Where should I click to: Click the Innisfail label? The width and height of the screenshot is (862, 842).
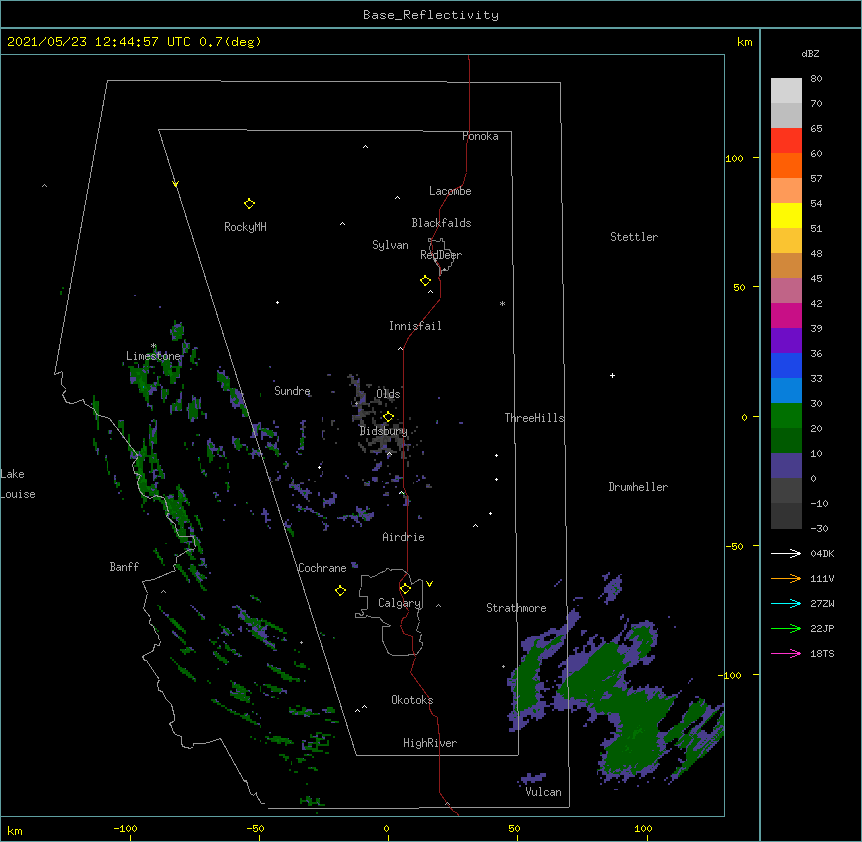[415, 326]
